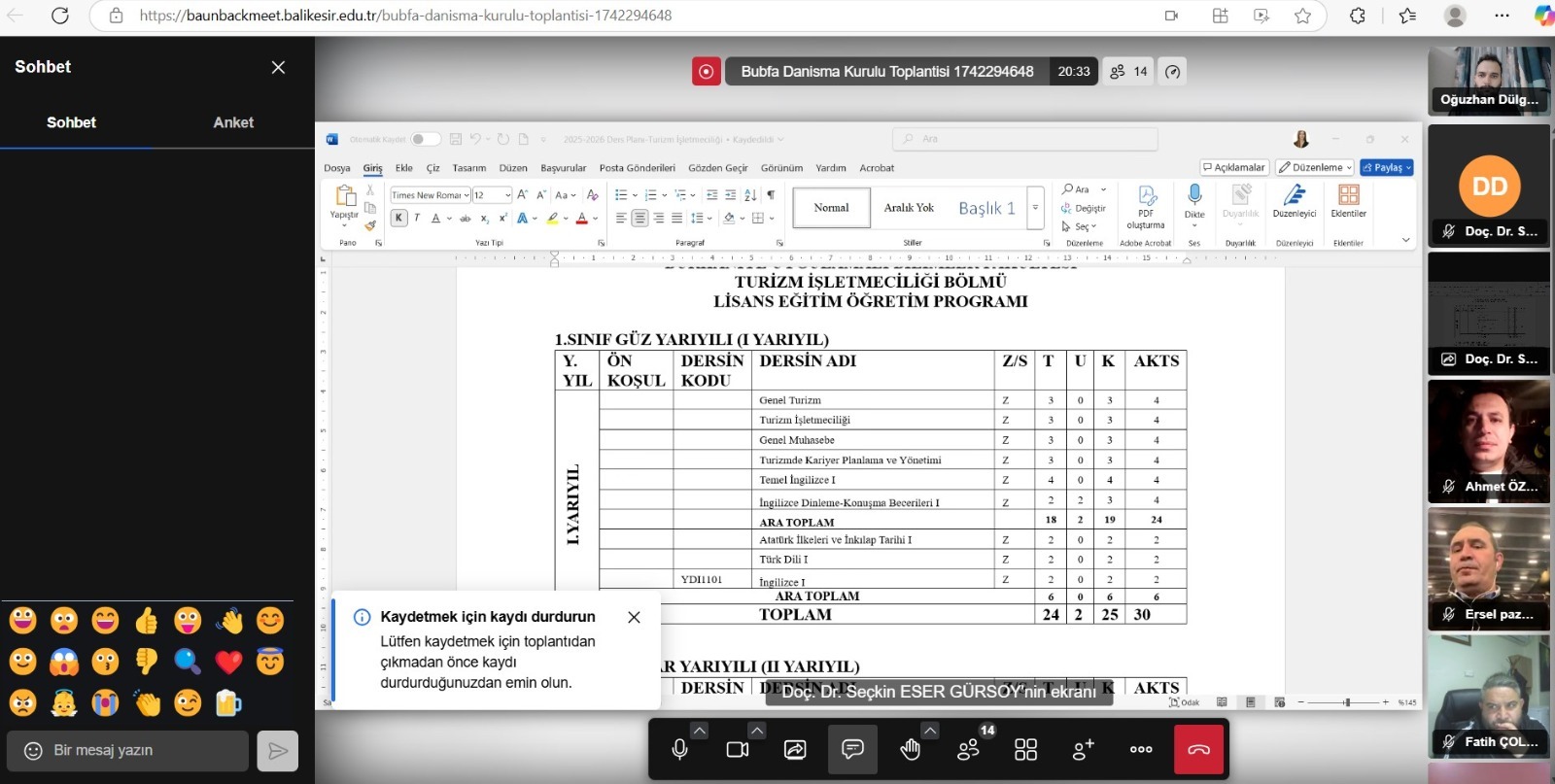Open the Gözden Geçir tab in Word

(x=718, y=168)
